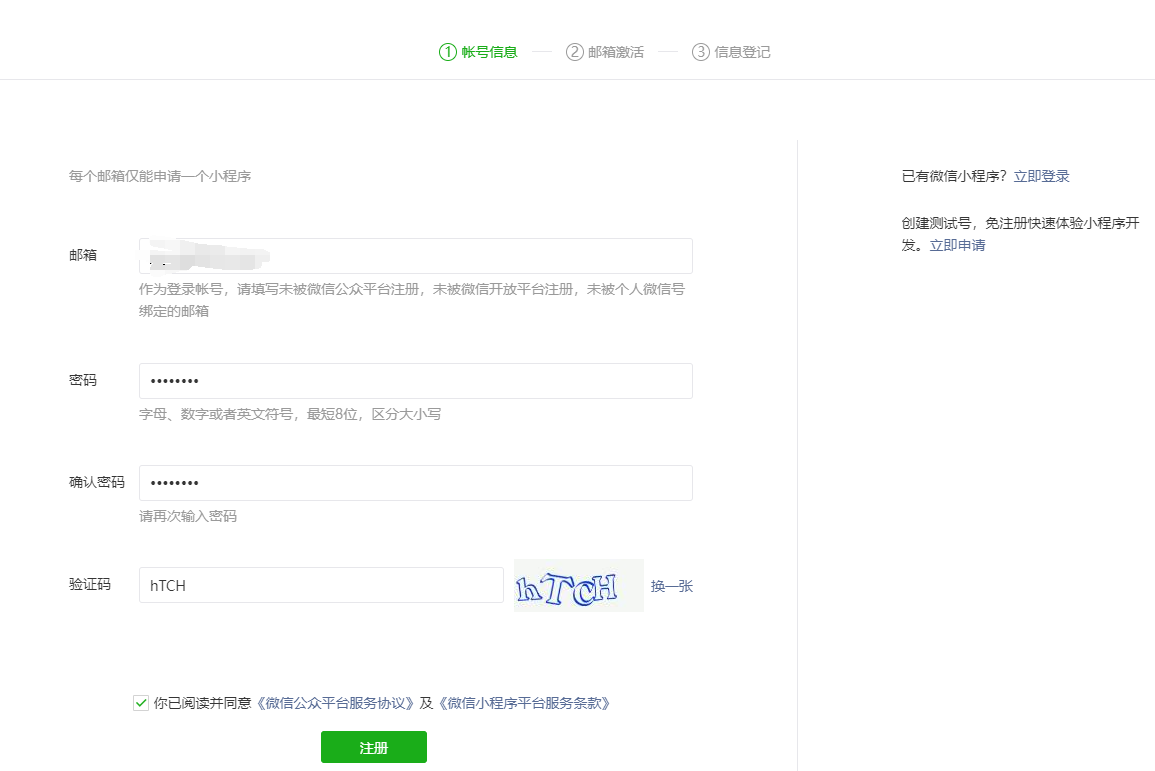Click the text 每个邮箱仅能申请一个小程序
This screenshot has height=771, width=1155.
160,177
